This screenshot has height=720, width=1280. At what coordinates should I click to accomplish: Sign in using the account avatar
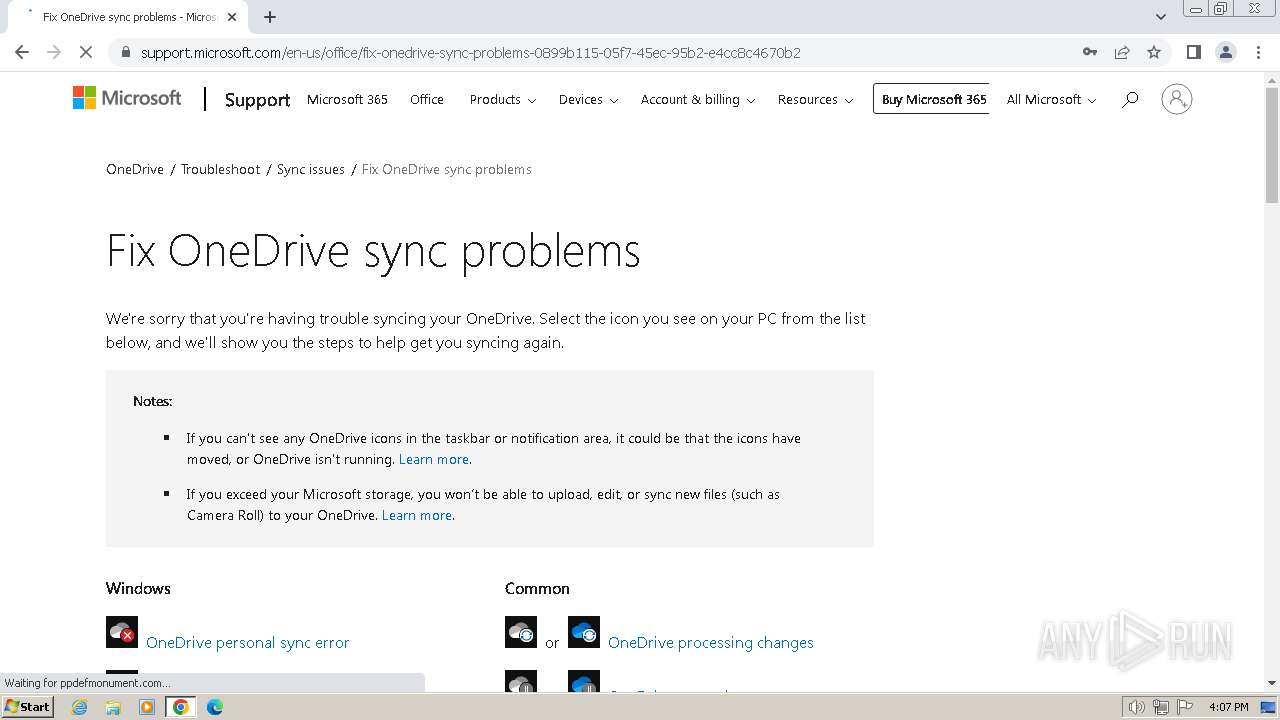click(x=1177, y=99)
